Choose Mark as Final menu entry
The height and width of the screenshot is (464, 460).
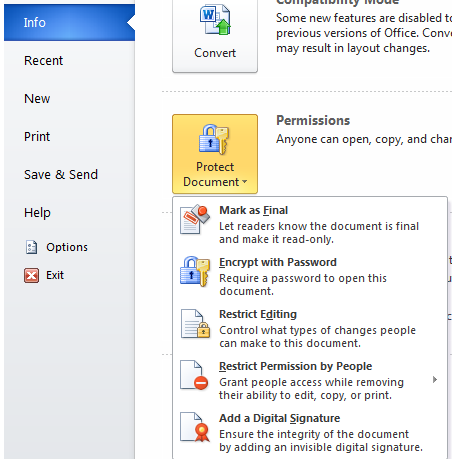(310, 224)
